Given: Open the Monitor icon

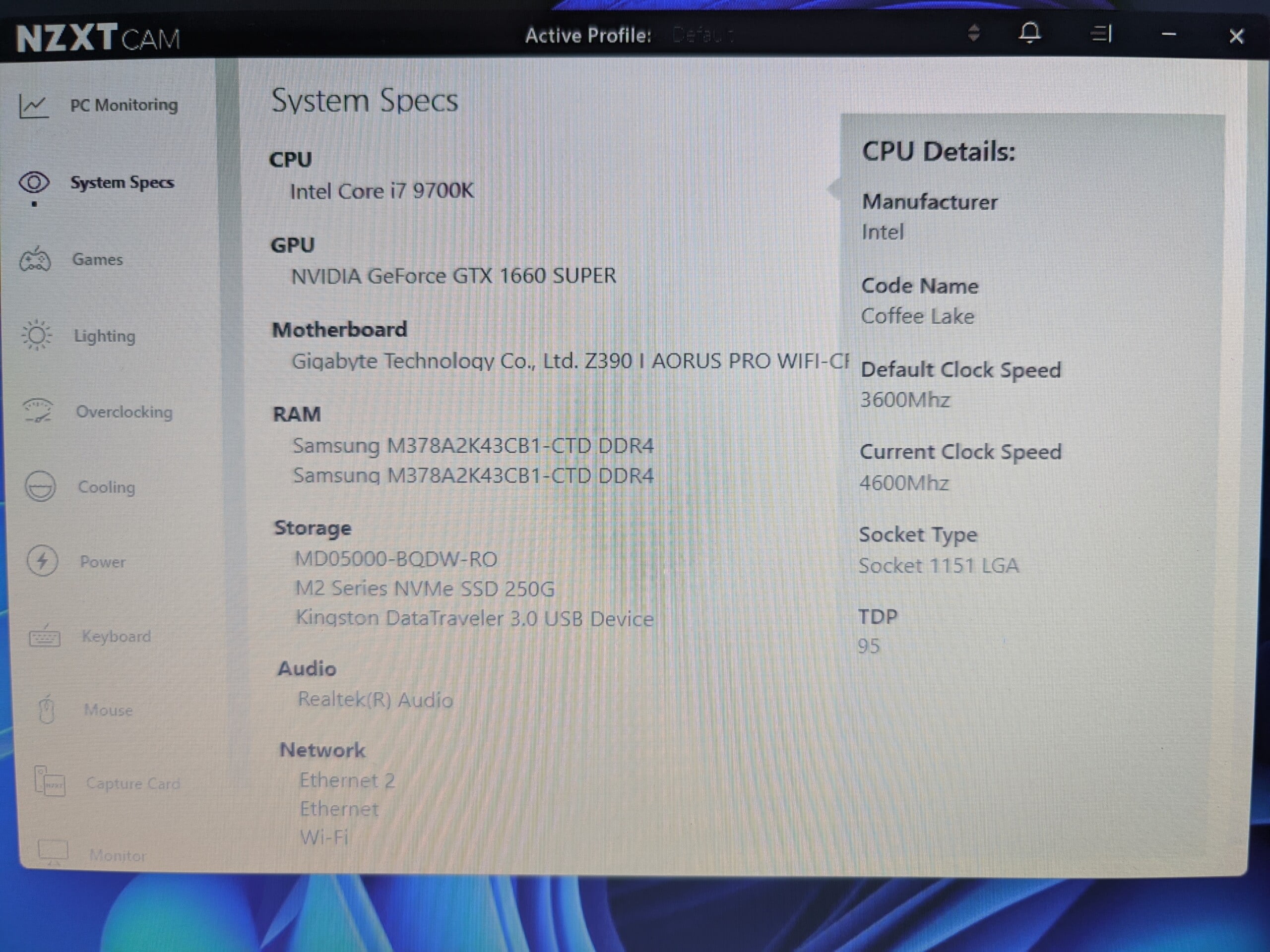Looking at the screenshot, I should (x=53, y=853).
